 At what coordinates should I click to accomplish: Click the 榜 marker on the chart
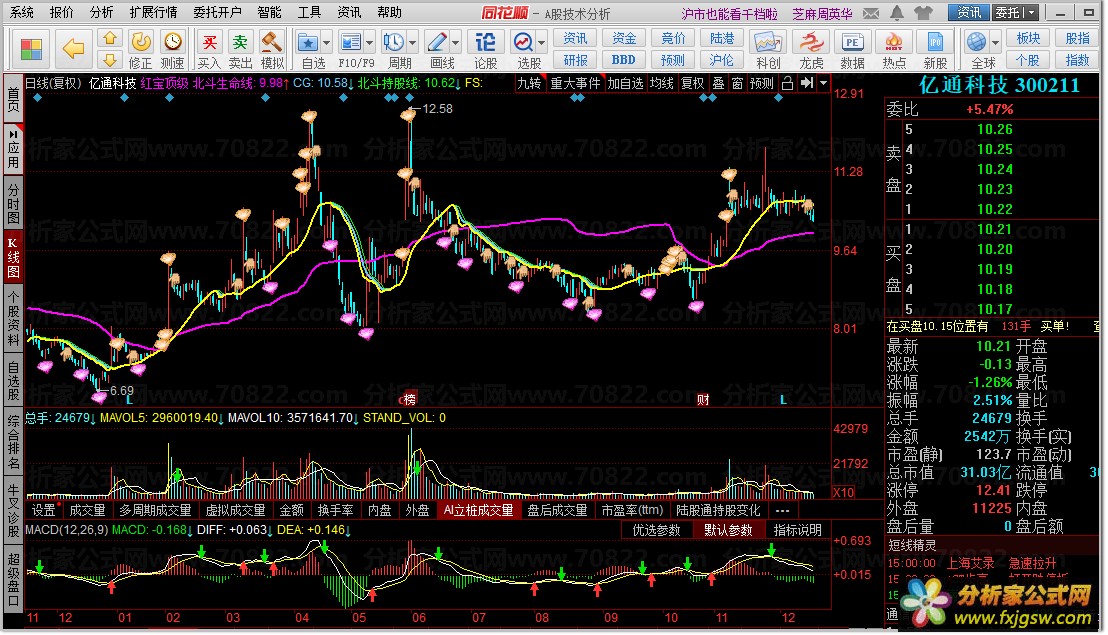click(x=410, y=400)
